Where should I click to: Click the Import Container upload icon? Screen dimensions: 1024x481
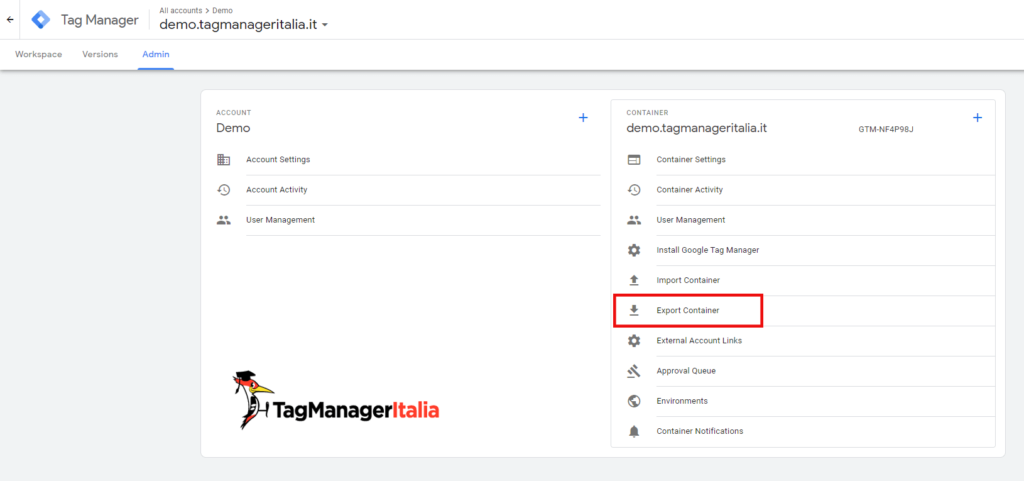coord(633,280)
